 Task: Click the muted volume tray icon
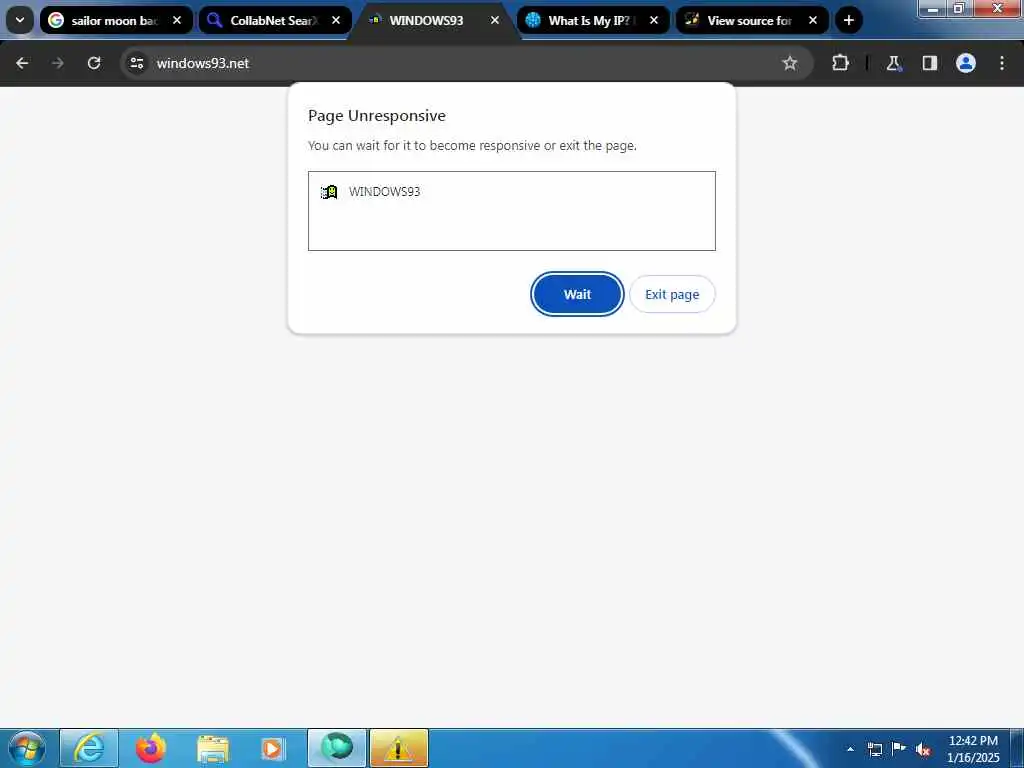coord(923,749)
